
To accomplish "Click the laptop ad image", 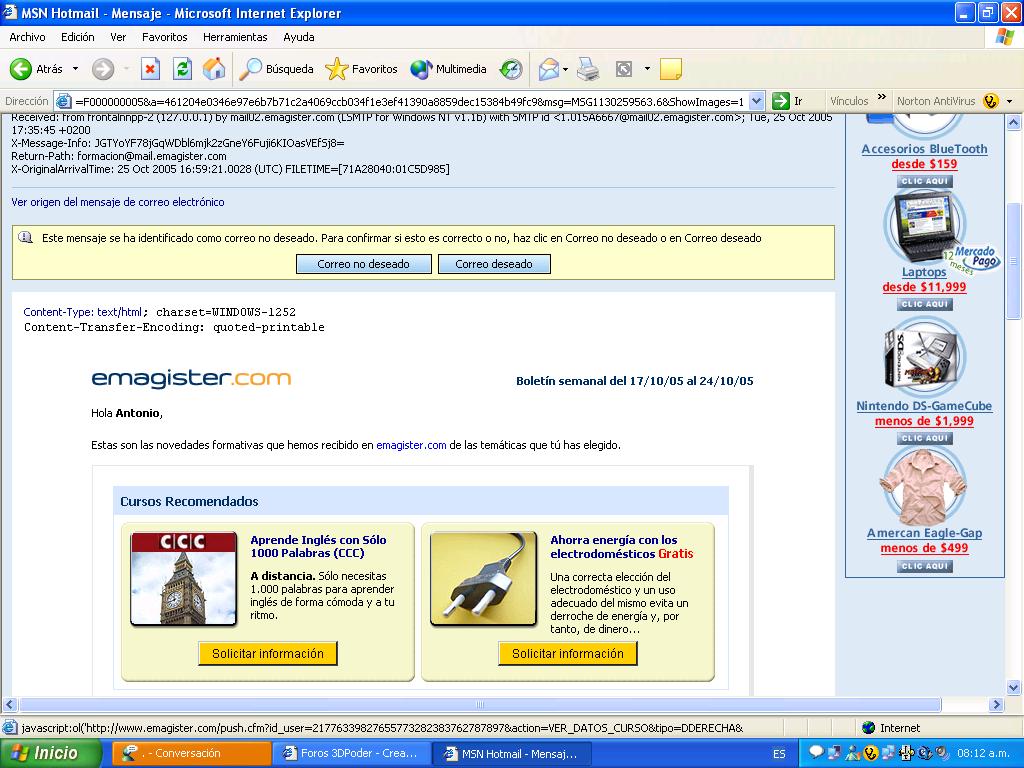I will click(925, 227).
